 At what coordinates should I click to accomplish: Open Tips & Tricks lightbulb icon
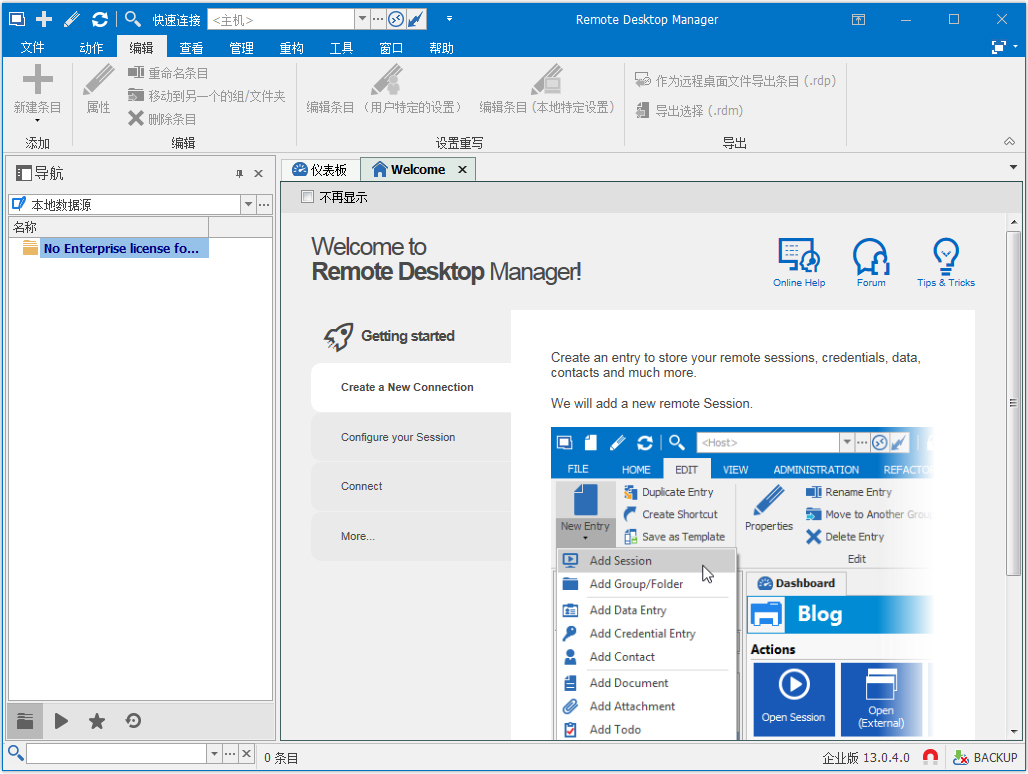[x=945, y=258]
